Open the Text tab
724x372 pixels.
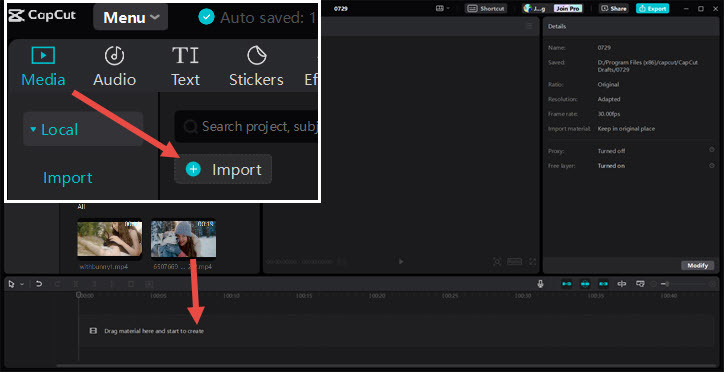pyautogui.click(x=185, y=67)
